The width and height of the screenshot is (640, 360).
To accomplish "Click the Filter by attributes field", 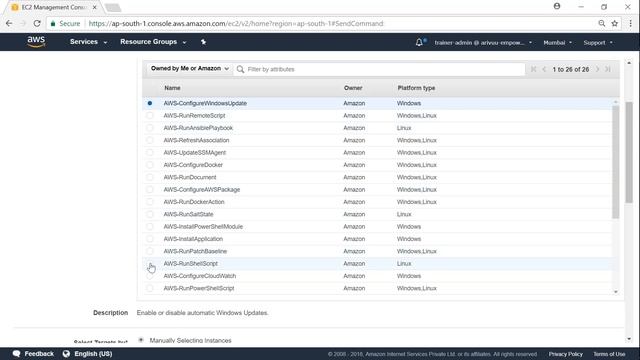I will [x=380, y=69].
